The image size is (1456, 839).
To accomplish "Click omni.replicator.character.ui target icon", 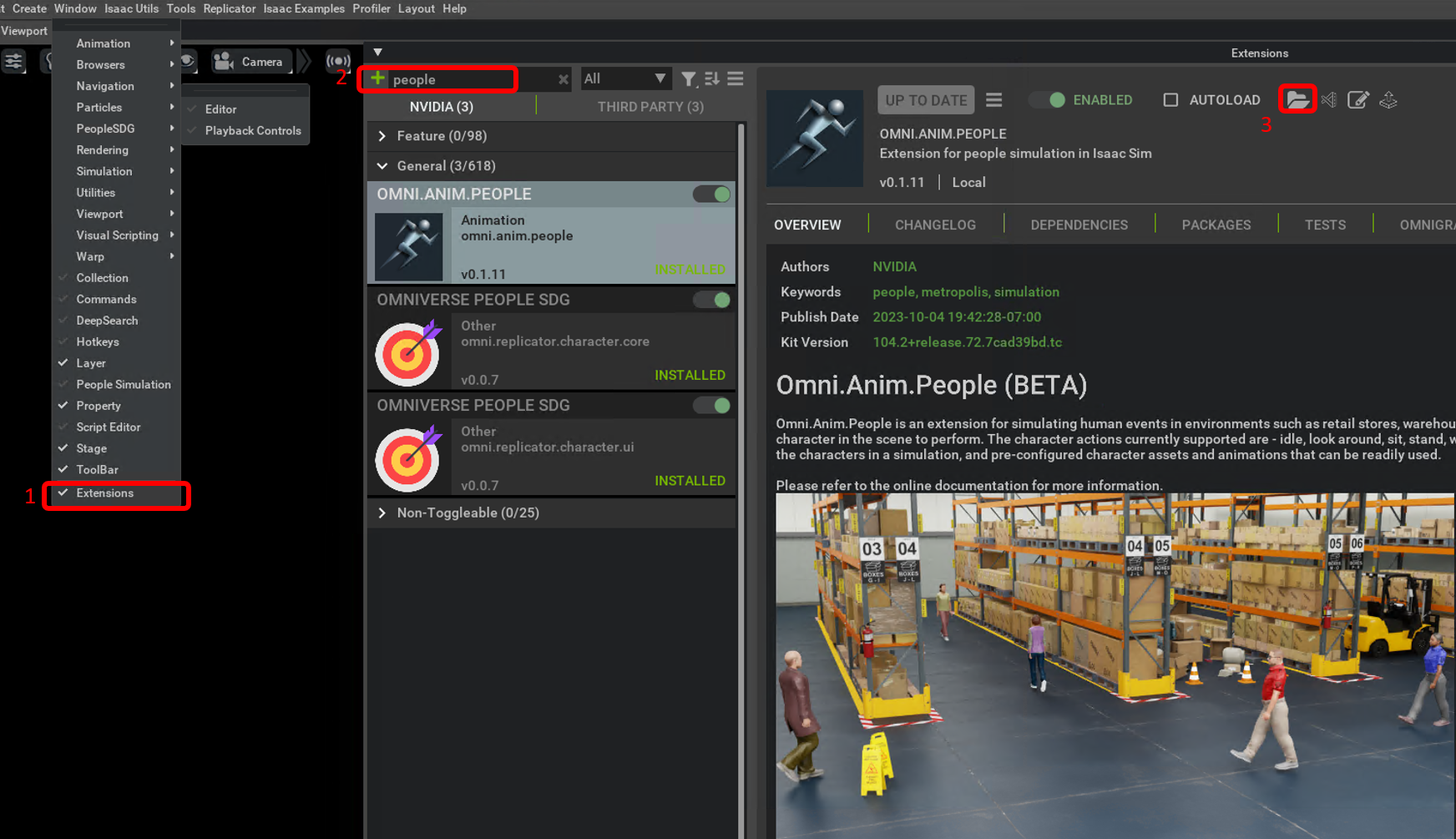I will 409,458.
